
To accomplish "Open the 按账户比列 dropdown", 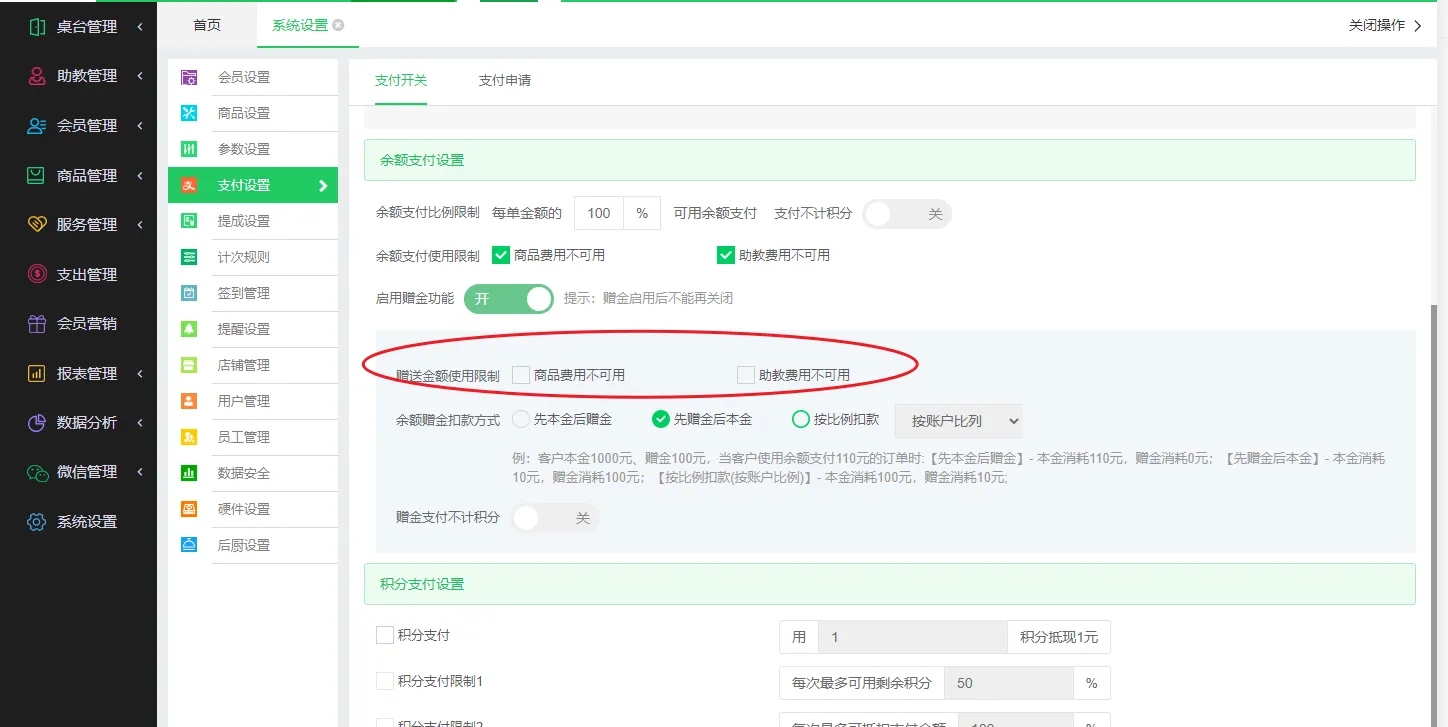I will pos(958,421).
